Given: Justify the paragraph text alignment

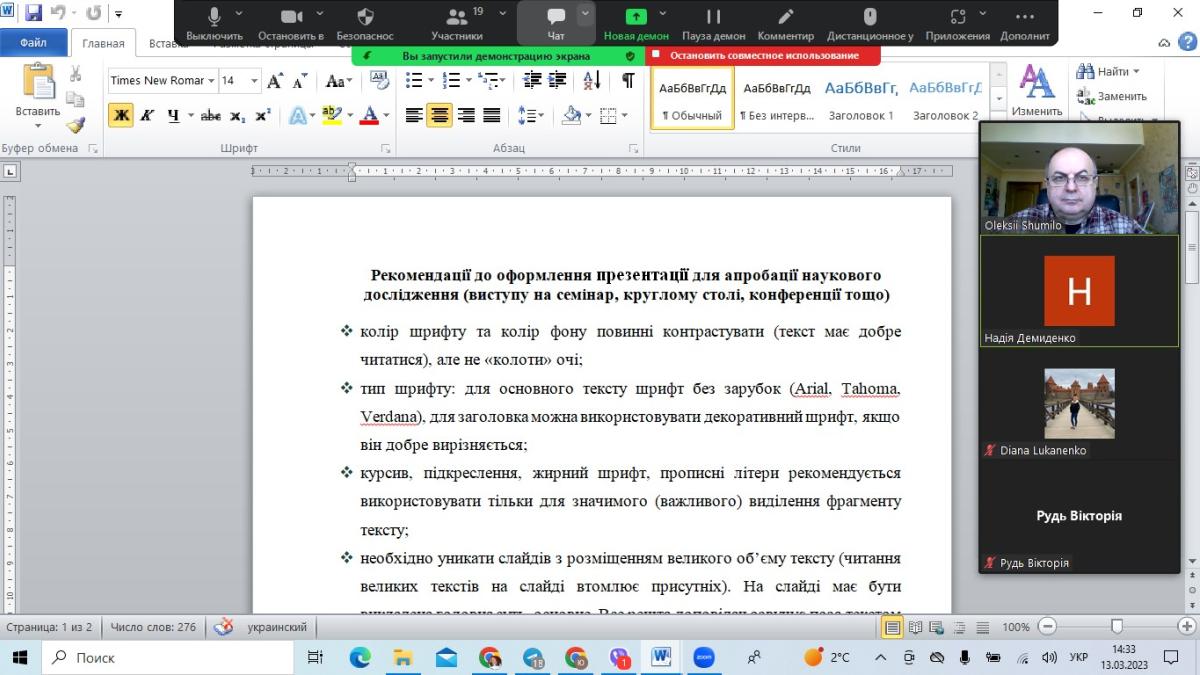Looking at the screenshot, I should 492,116.
